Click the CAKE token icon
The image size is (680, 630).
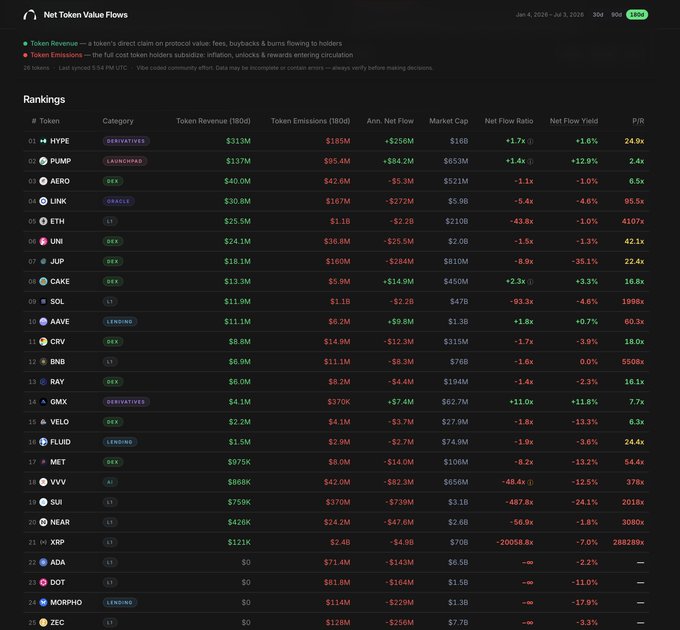click(43, 281)
